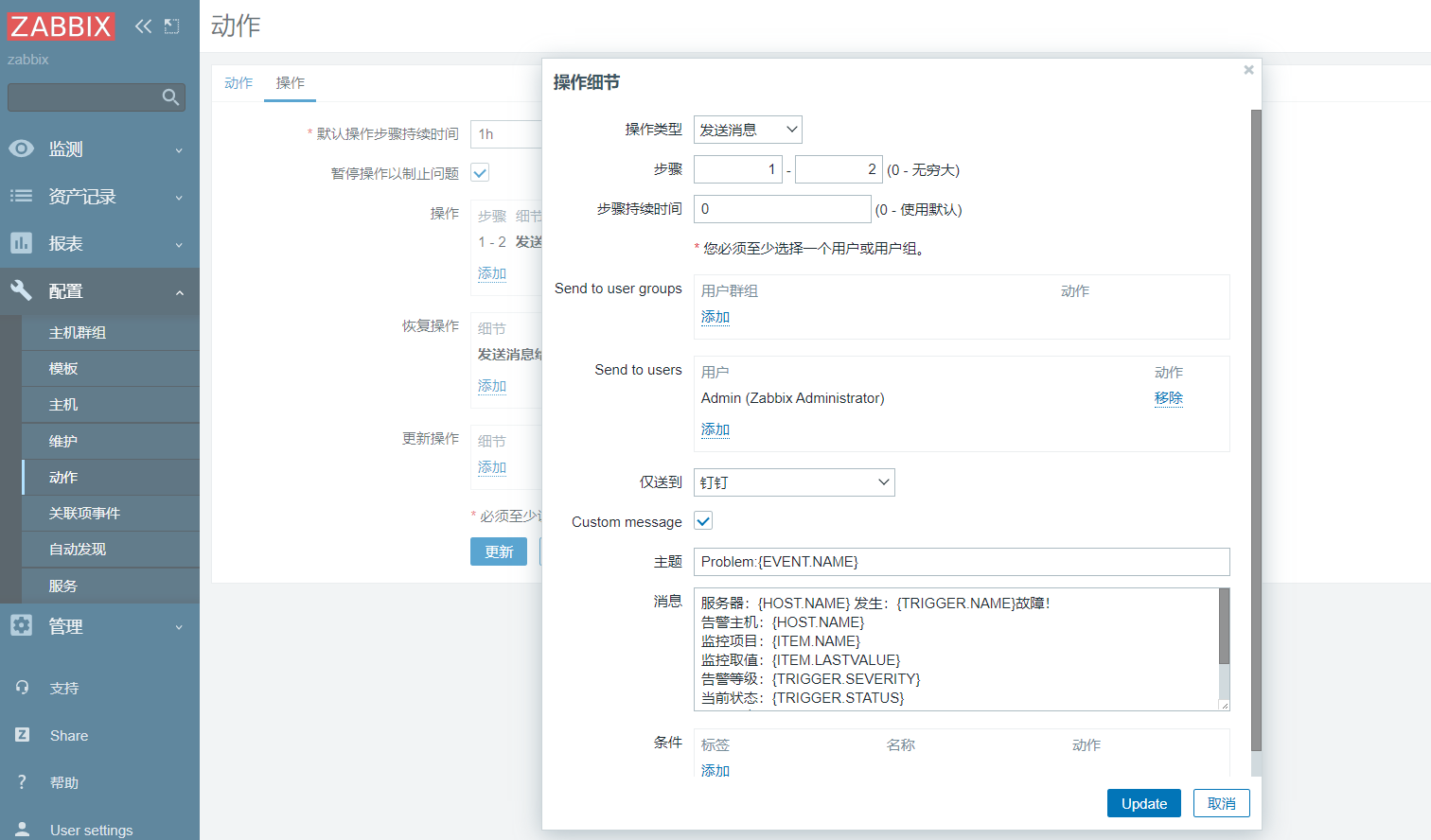Viewport: 1431px width, 840px height.
Task: Click the 步骤 end field showing 2
Action: [839, 169]
